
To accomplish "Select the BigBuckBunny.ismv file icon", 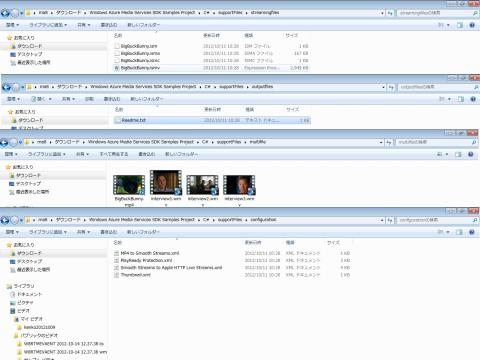I will 117,68.
